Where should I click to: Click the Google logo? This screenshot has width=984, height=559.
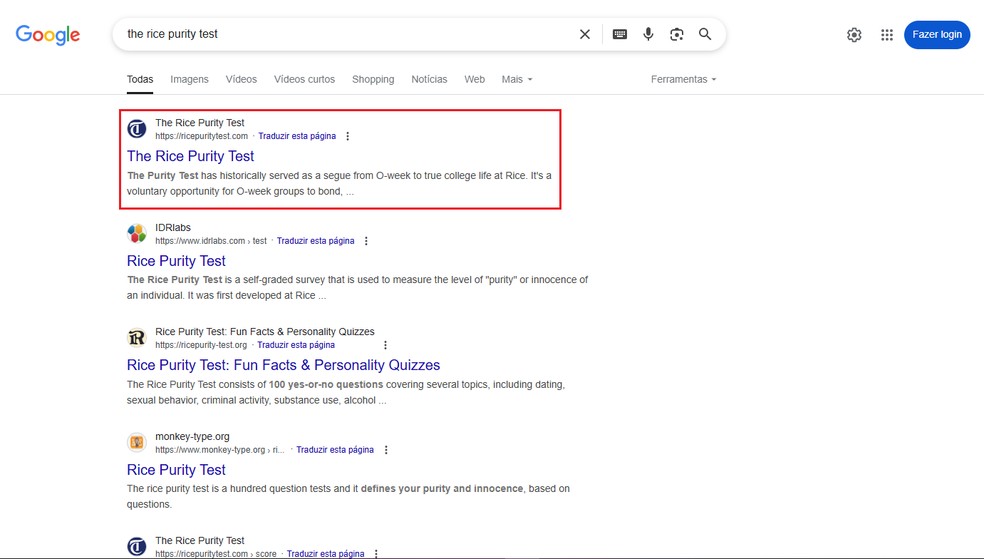[47, 35]
